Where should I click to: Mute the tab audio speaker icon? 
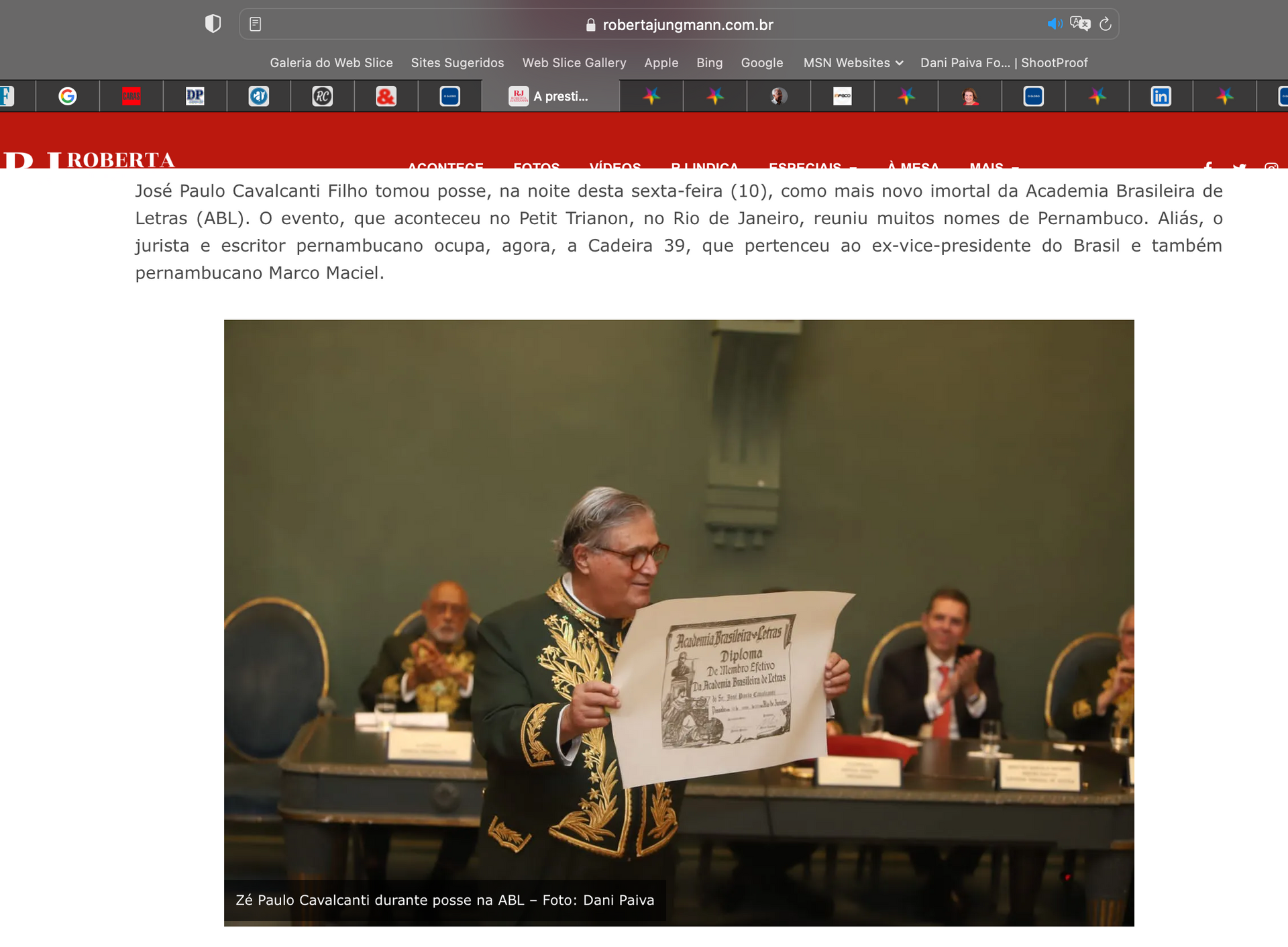tap(1054, 24)
